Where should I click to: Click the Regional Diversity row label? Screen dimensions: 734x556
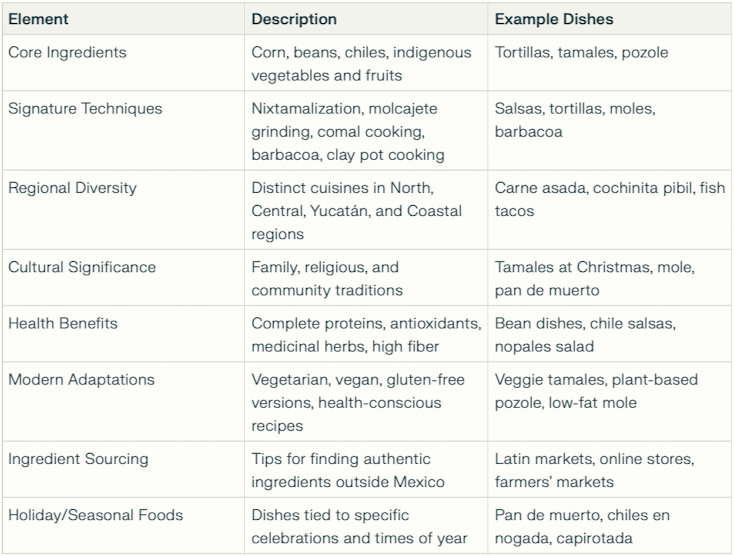point(72,188)
